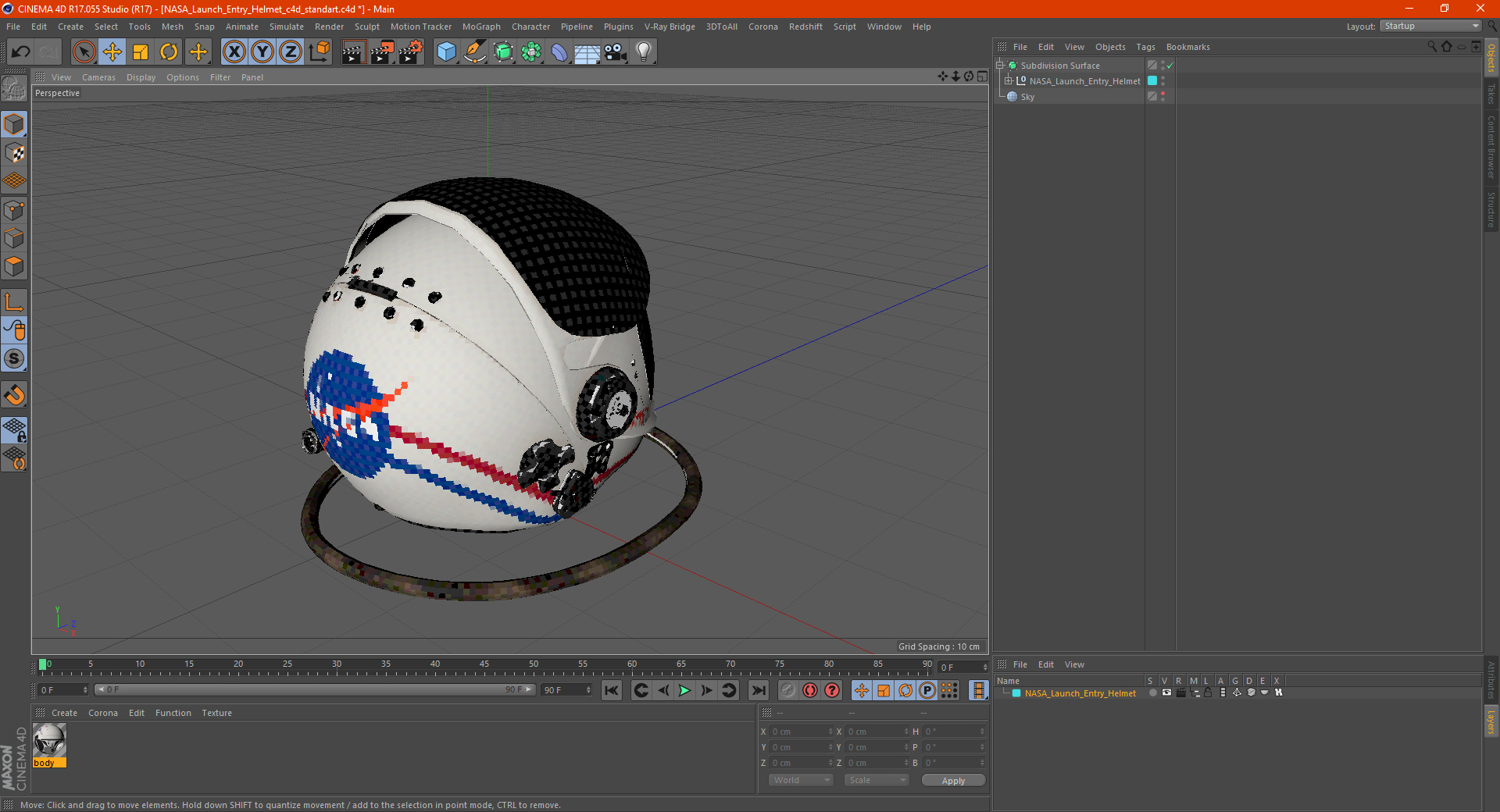The image size is (1500, 812).
Task: Click the Undo arrow icon
Action: (x=21, y=52)
